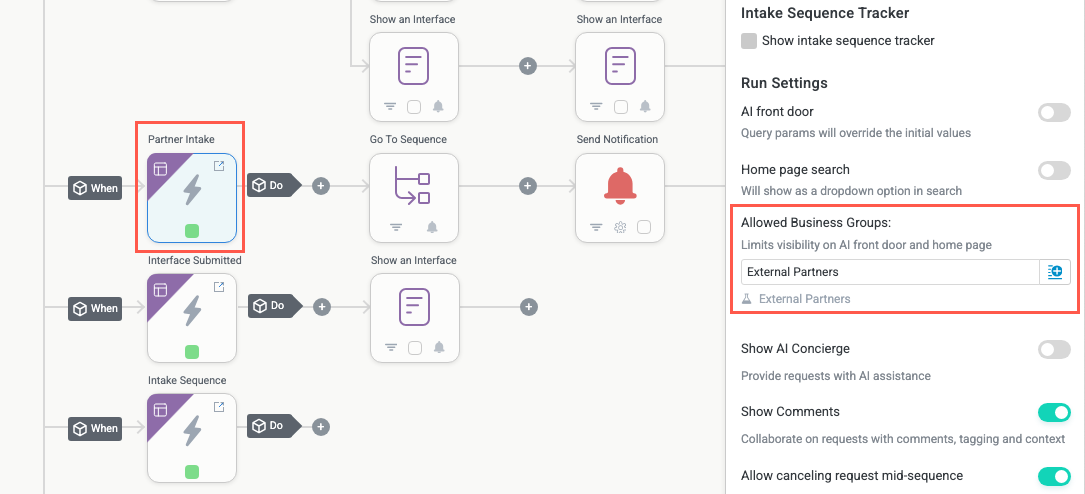
Task: Click the add-list icon beside External Partners field
Action: coord(1055,272)
